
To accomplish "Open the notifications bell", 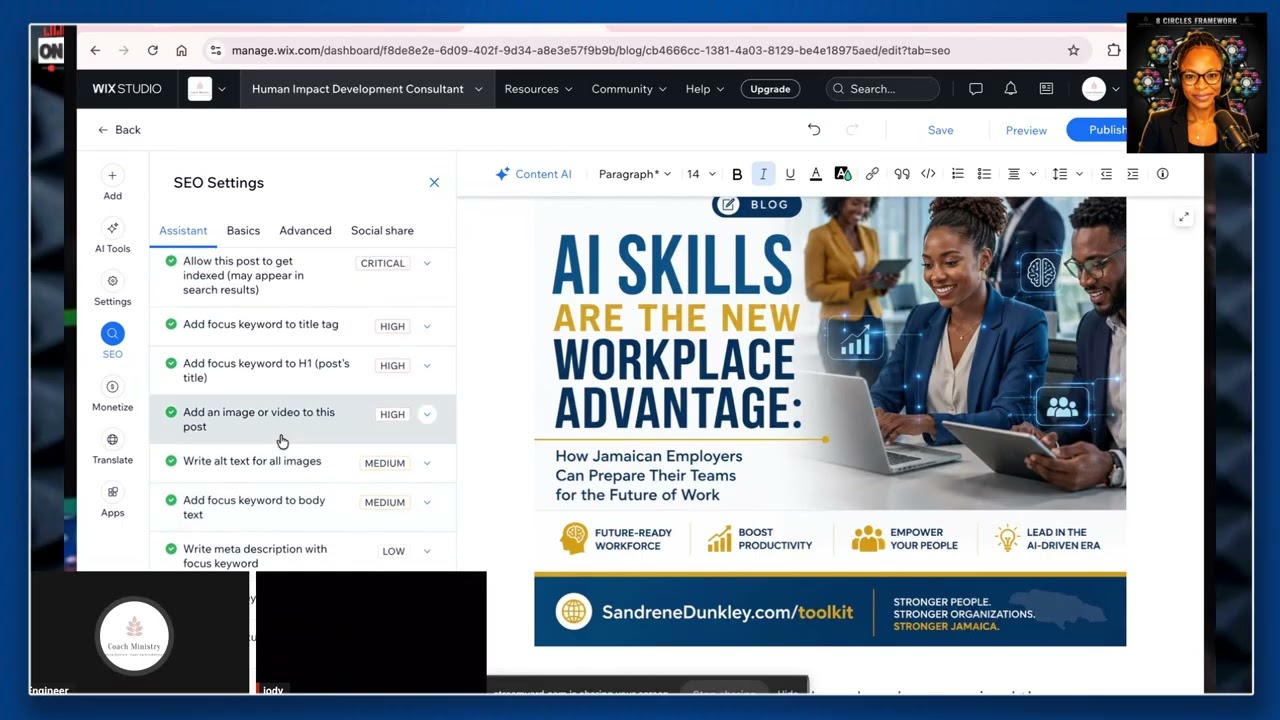I will 1011,89.
